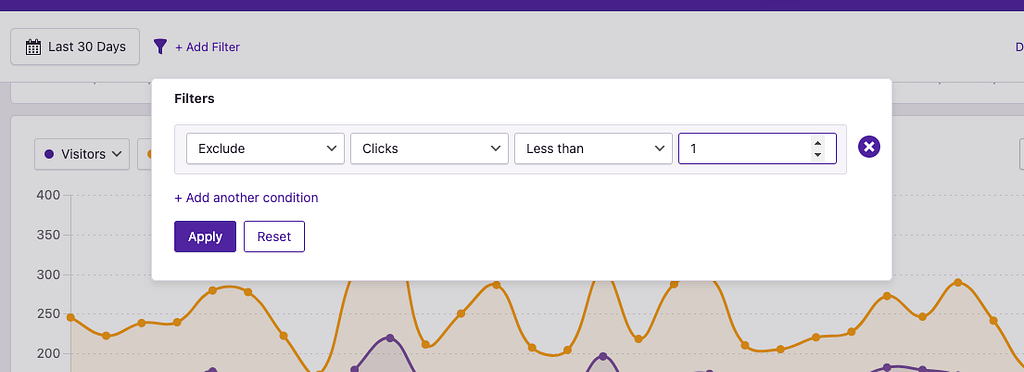The image size is (1024, 372).
Task: Open the orange metric selector next to Visitors
Action: (x=144, y=154)
